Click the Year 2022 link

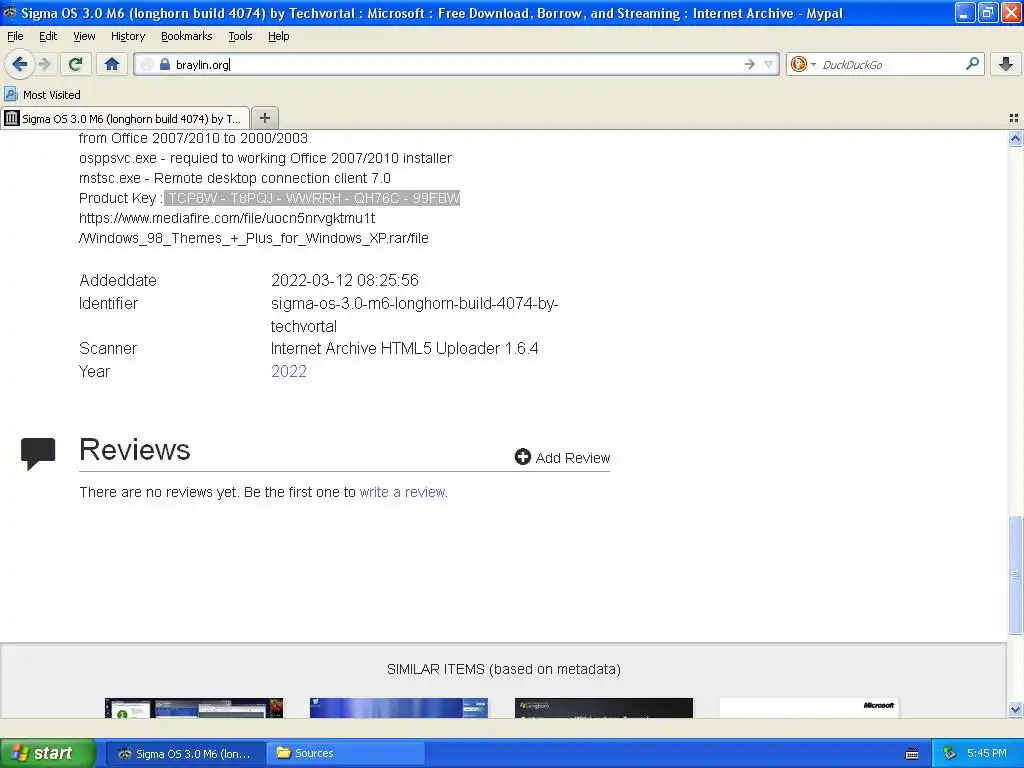coord(289,371)
